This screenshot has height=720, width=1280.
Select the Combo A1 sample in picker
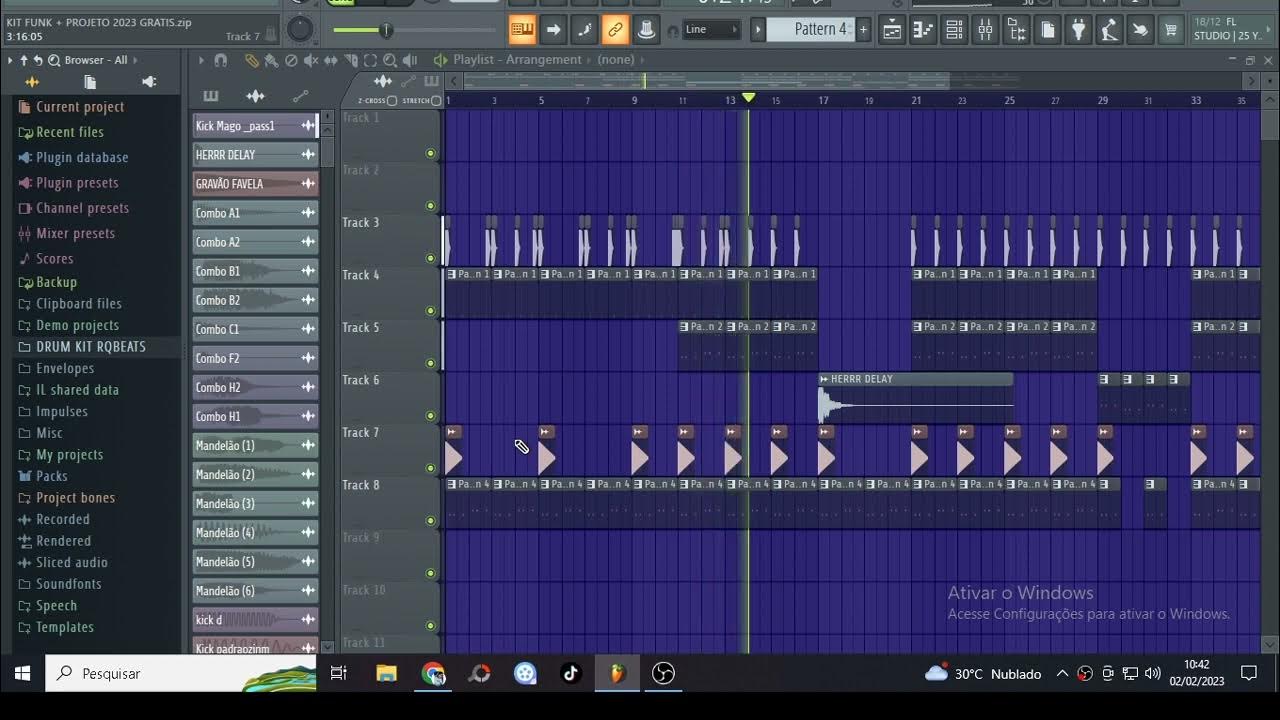pyautogui.click(x=255, y=213)
